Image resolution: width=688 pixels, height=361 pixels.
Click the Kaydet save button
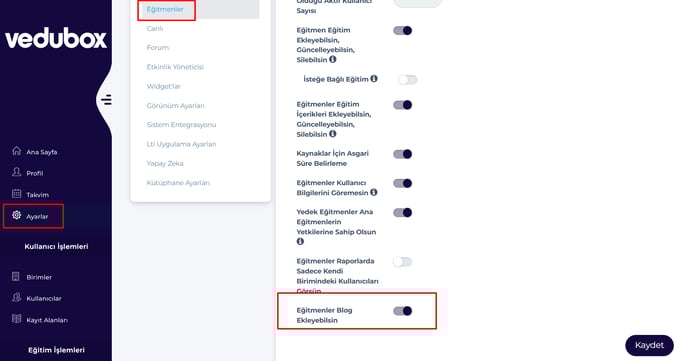click(649, 346)
